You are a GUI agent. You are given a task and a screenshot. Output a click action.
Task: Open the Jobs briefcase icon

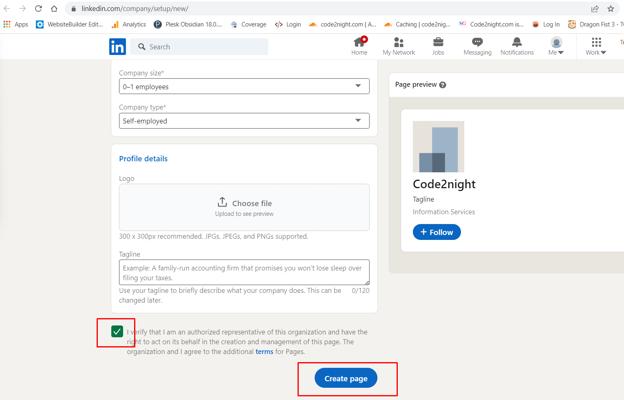click(438, 42)
